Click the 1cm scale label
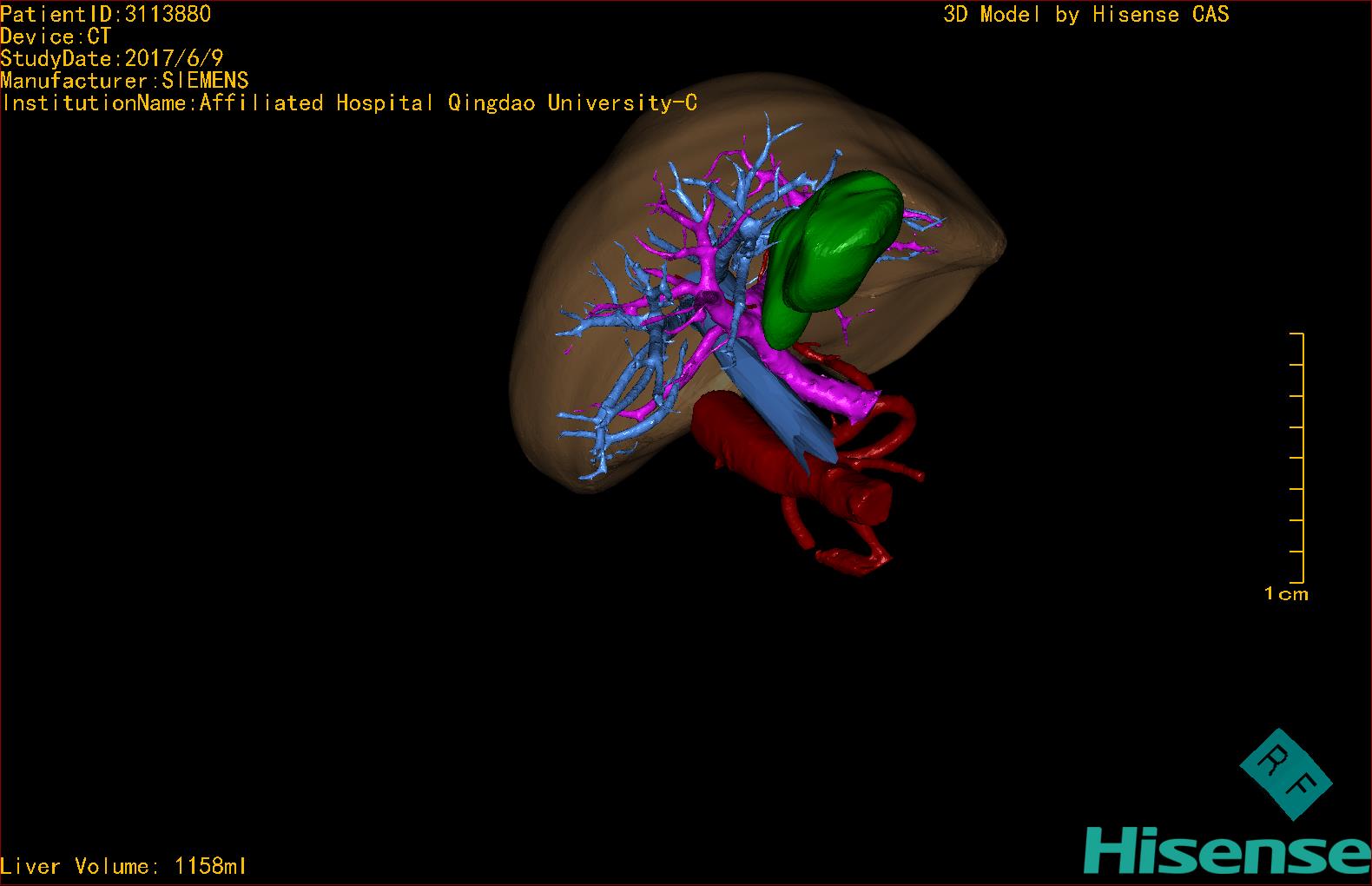The height and width of the screenshot is (886, 1372). (x=1286, y=594)
